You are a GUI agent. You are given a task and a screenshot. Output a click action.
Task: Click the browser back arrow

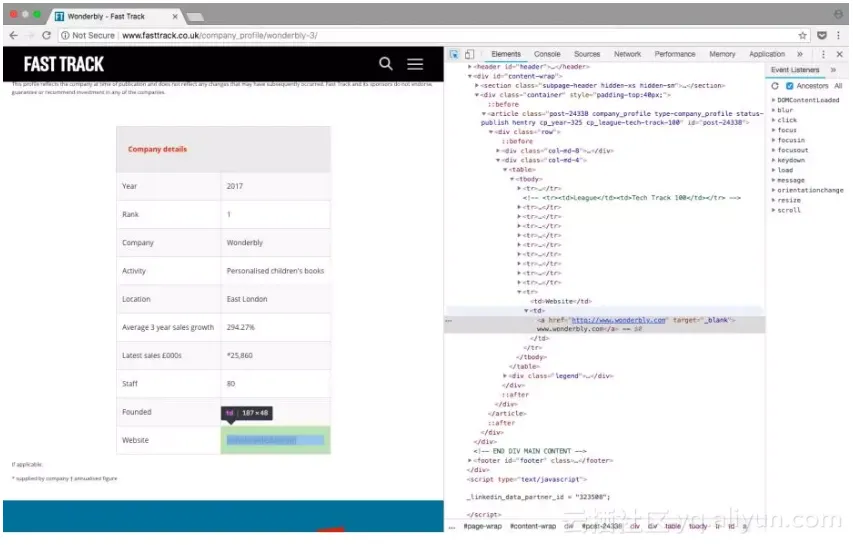coord(14,35)
